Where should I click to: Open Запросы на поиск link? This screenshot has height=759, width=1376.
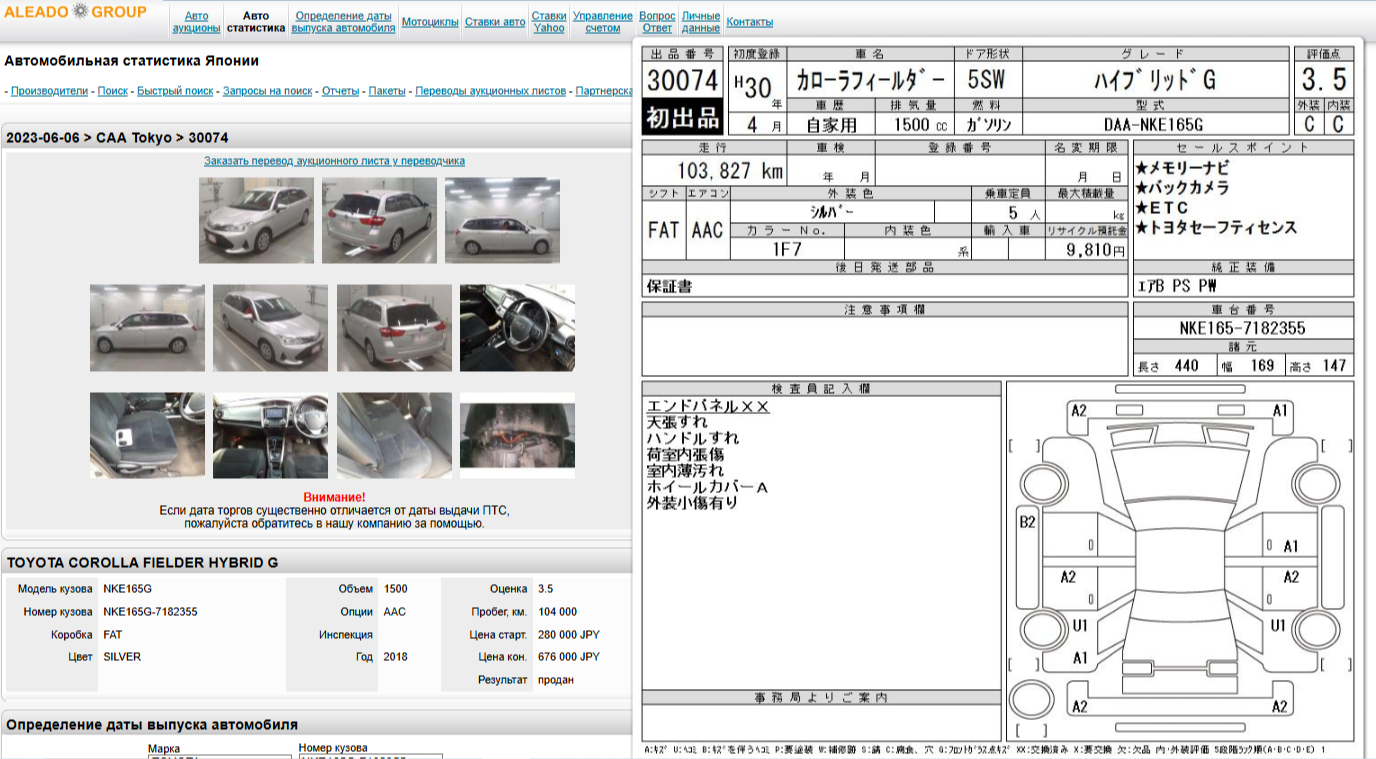tap(267, 91)
